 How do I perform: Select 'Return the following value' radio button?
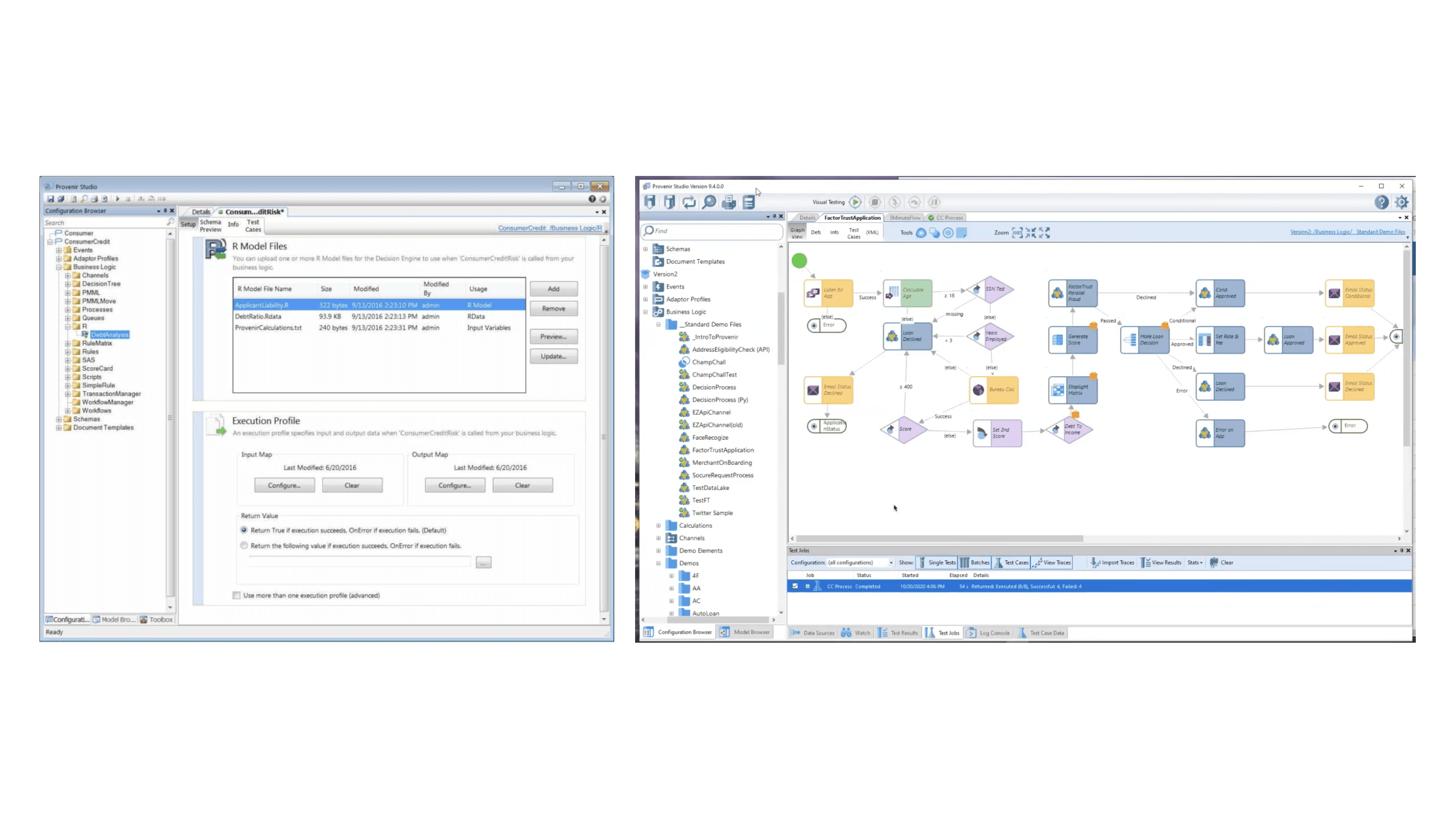click(x=244, y=546)
